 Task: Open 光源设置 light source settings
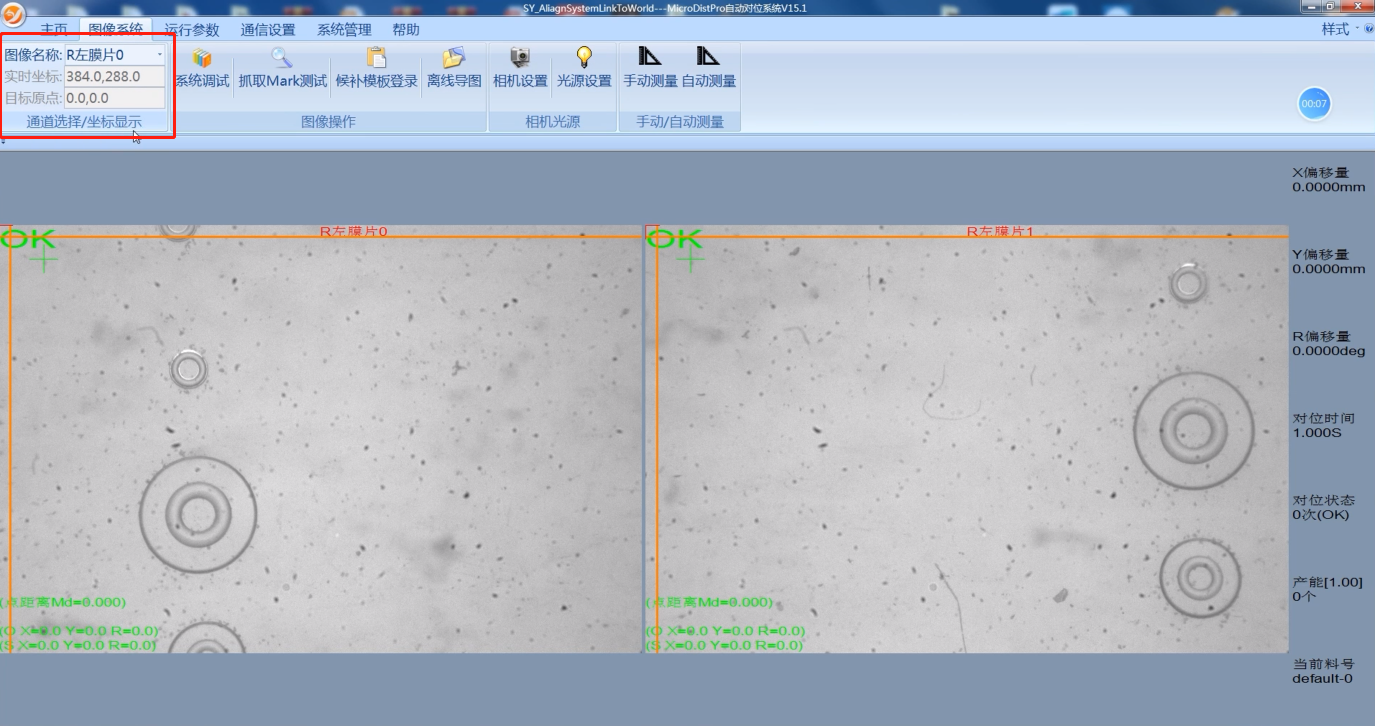click(x=584, y=70)
